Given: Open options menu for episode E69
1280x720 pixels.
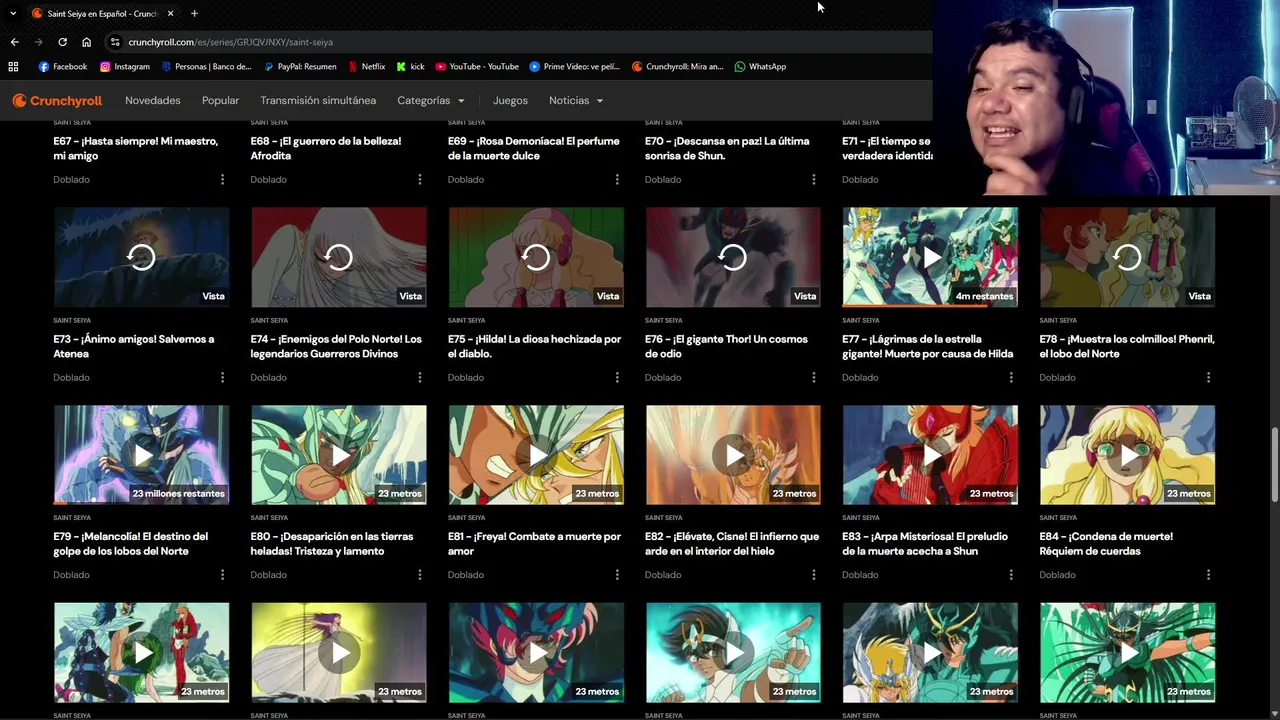Looking at the screenshot, I should 616,179.
